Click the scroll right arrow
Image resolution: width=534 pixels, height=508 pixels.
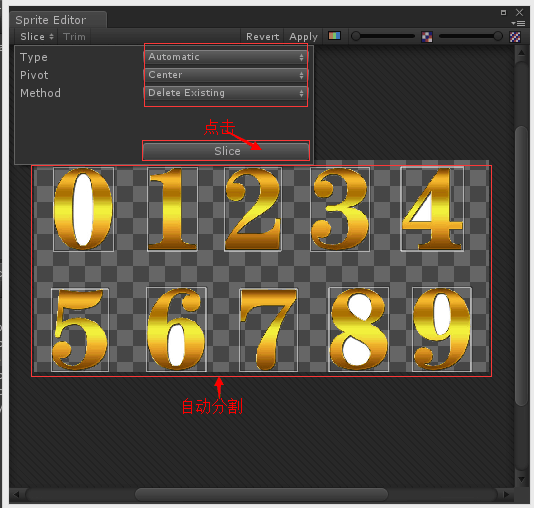(x=506, y=494)
